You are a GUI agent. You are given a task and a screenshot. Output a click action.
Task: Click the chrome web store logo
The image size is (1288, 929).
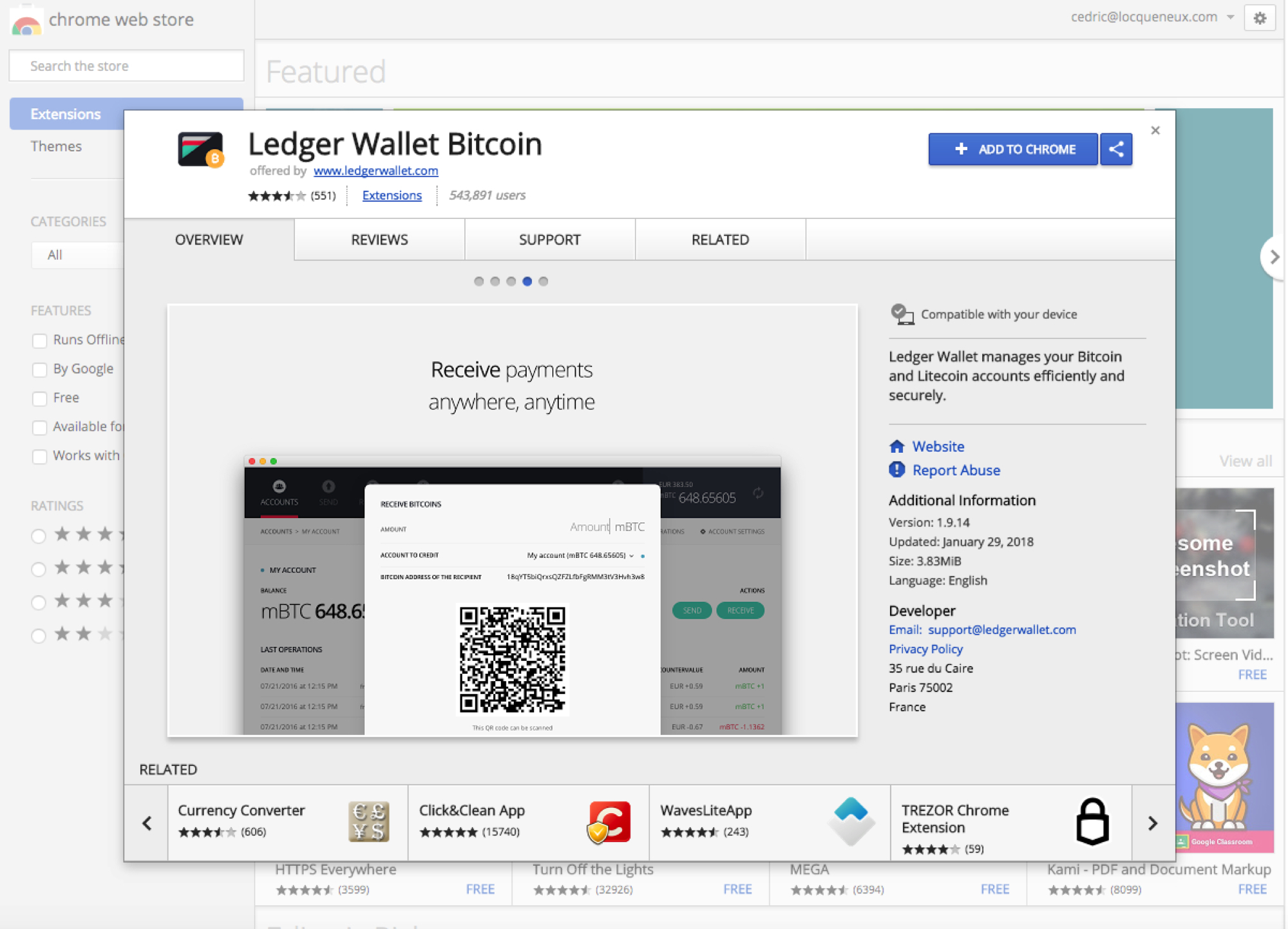pos(26,21)
